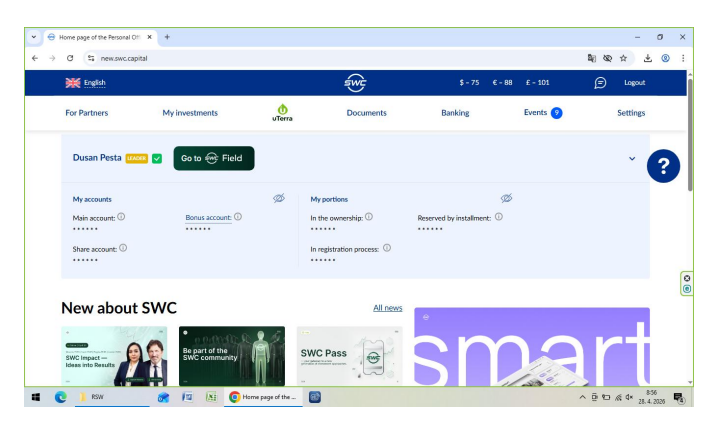717x433 pixels.
Task: Open the For Partners menu
Action: (x=86, y=112)
